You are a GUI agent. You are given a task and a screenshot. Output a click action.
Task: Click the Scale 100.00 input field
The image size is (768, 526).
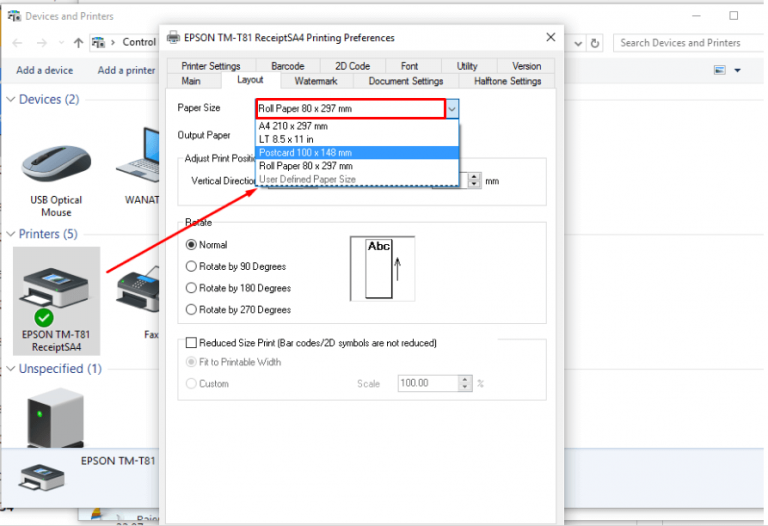[x=429, y=383]
